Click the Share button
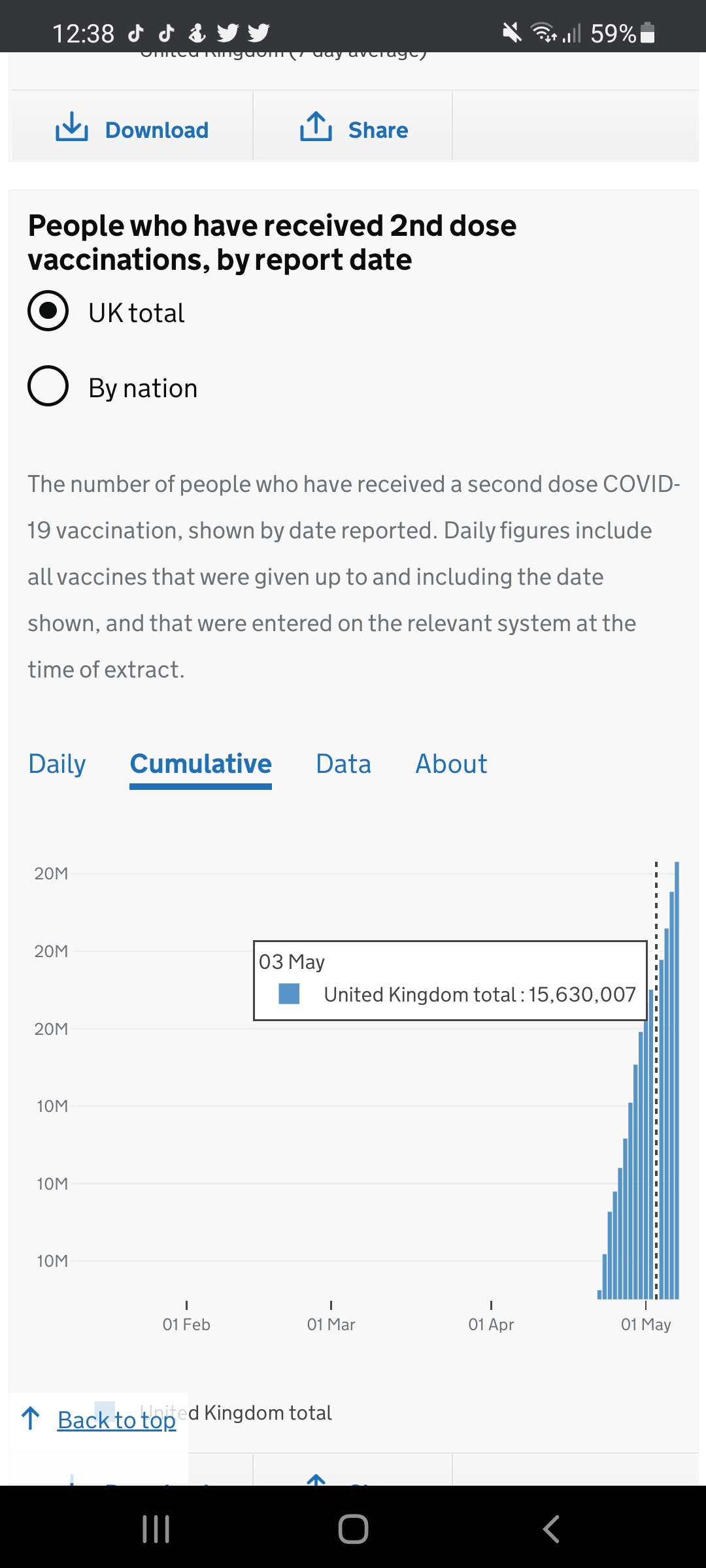This screenshot has width=706, height=1568. 356,127
